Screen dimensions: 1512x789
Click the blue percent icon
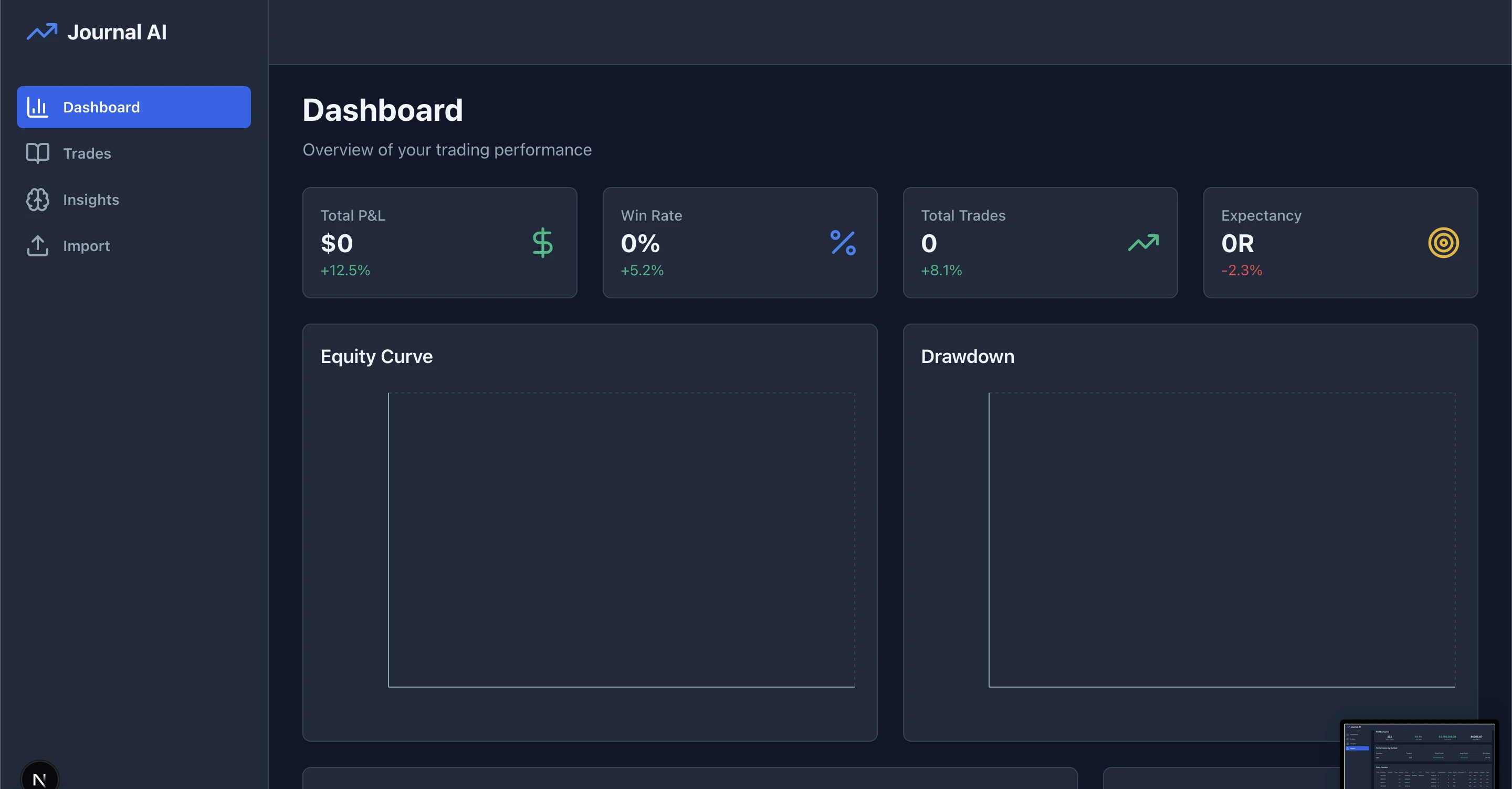[x=843, y=243]
